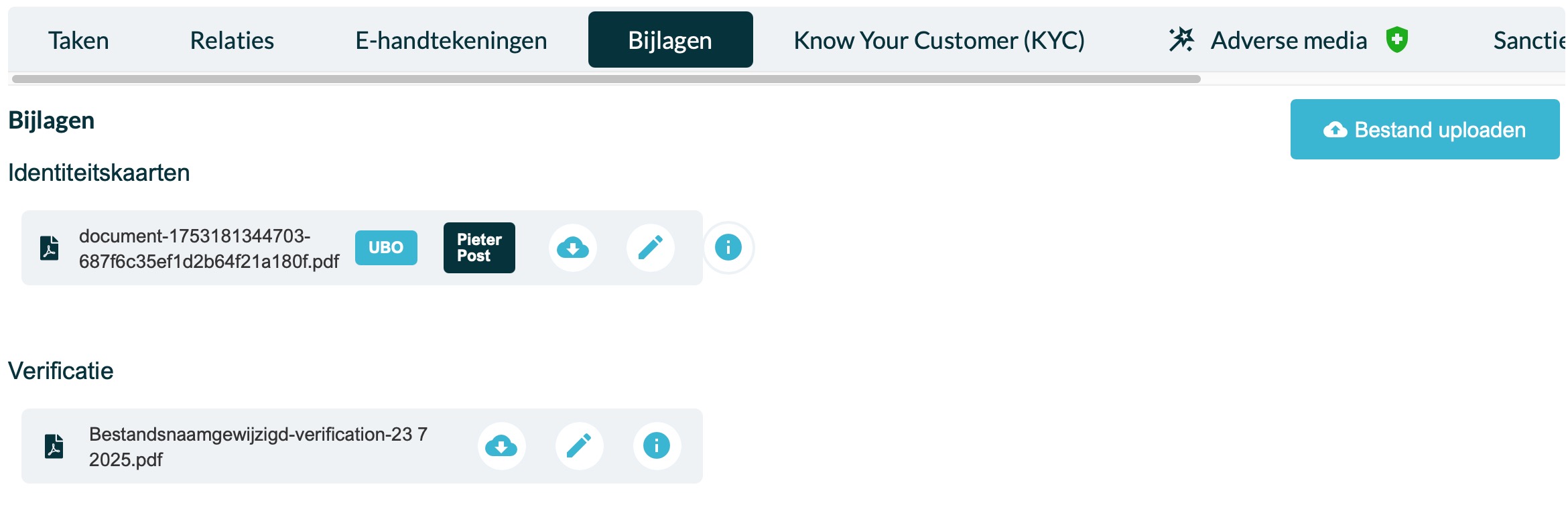Go to Know Your Customer (KYC) tab

point(939,40)
